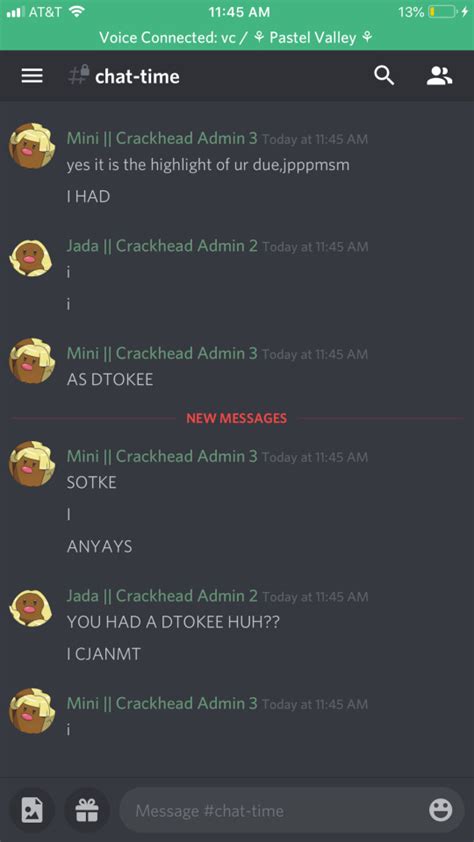Viewport: 474px width, 842px height.
Task: Open the image upload icon
Action: pos(32,810)
